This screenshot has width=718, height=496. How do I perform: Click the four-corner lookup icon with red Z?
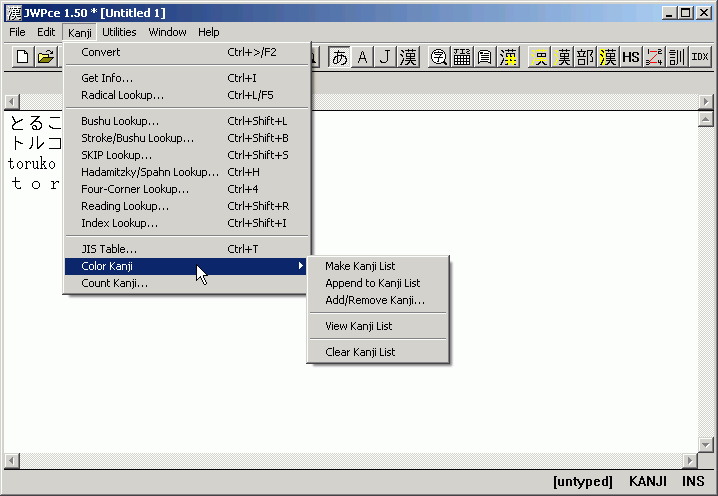[654, 57]
